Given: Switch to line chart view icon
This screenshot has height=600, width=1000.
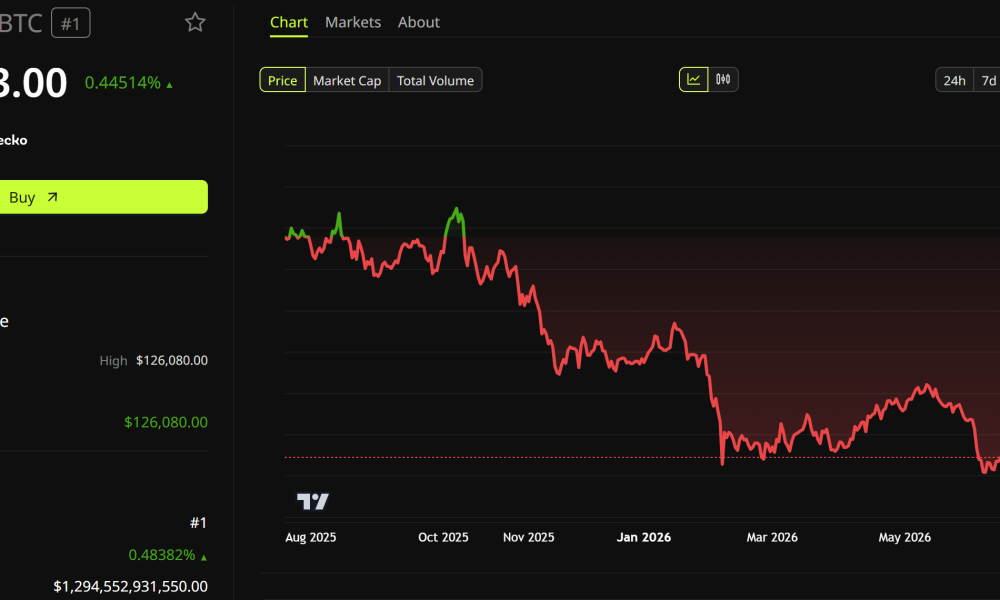Looking at the screenshot, I should [693, 80].
